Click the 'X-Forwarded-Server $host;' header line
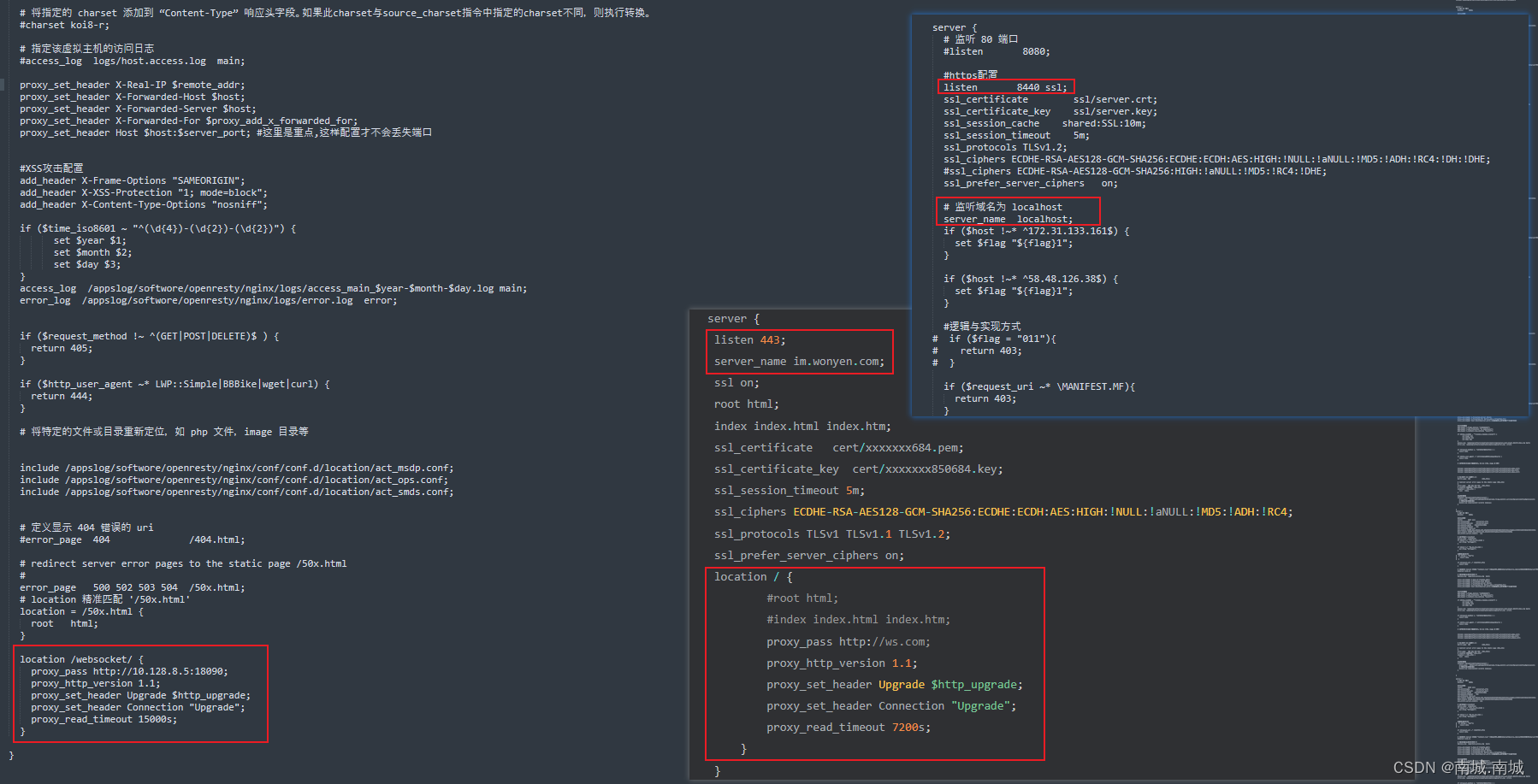Screen dimensions: 1538x784 point(138,109)
